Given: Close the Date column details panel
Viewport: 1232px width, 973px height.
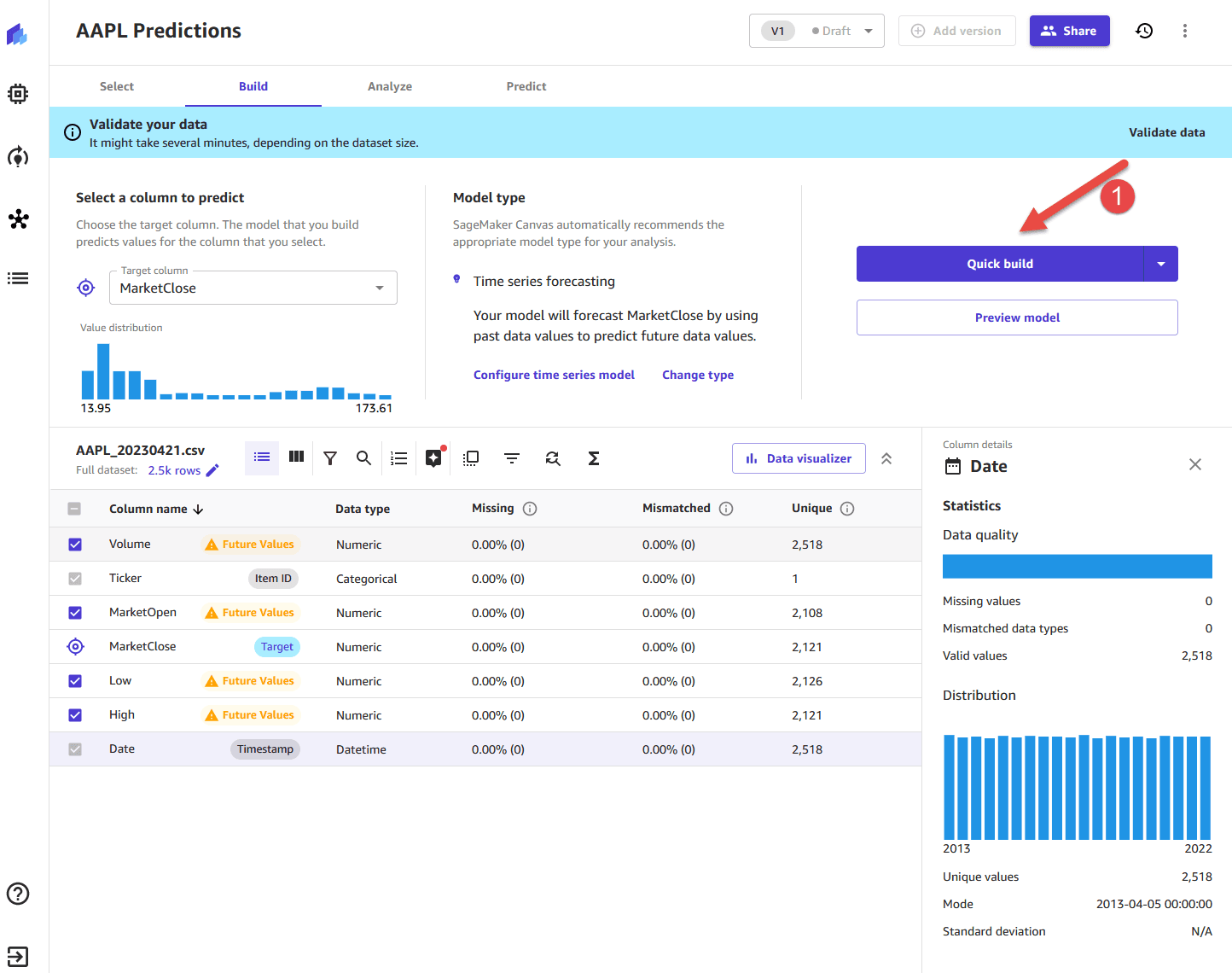Looking at the screenshot, I should [x=1195, y=464].
